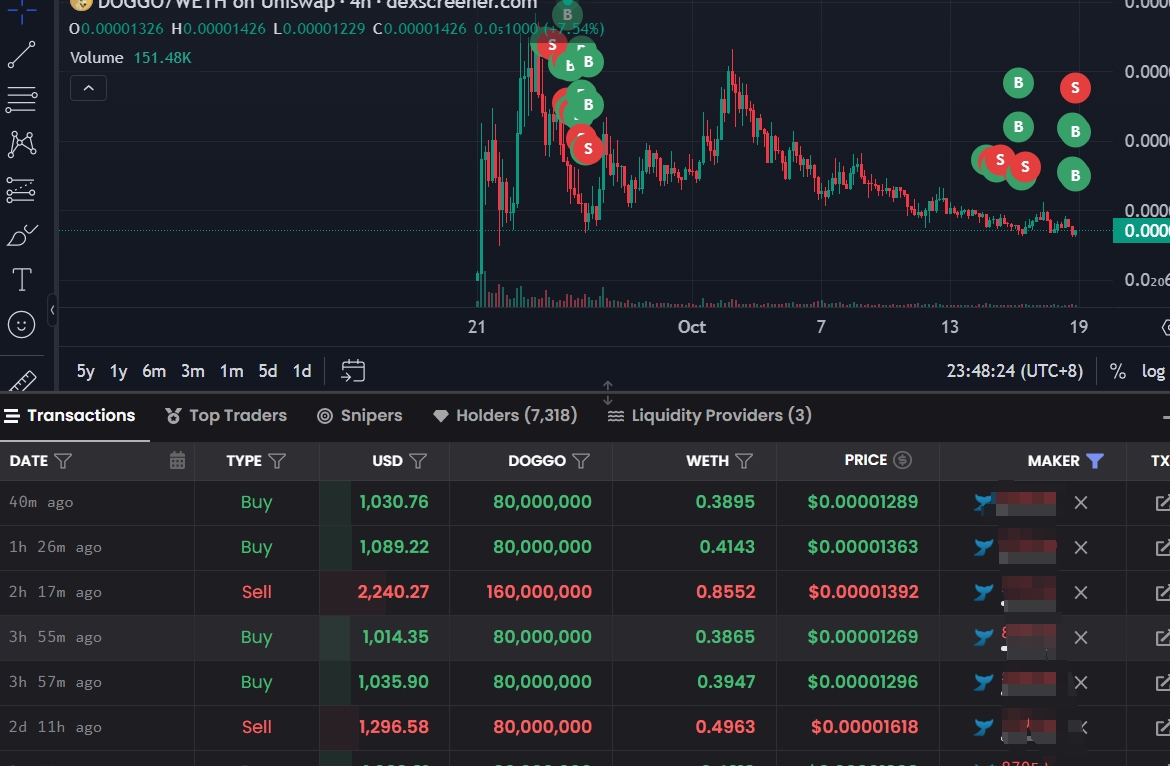
Task: Click the 0.4963 WETH value
Action: pyautogui.click(x=726, y=726)
